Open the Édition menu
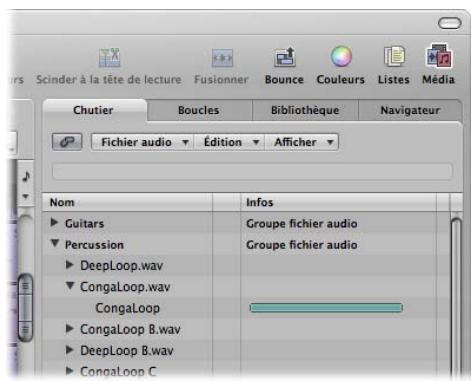The height and width of the screenshot is (381, 473). pyautogui.click(x=229, y=142)
